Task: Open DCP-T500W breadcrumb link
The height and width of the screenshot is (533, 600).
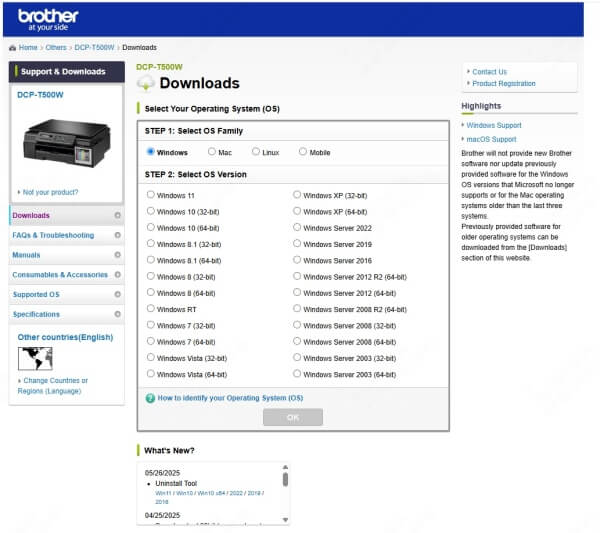Action: pyautogui.click(x=94, y=47)
